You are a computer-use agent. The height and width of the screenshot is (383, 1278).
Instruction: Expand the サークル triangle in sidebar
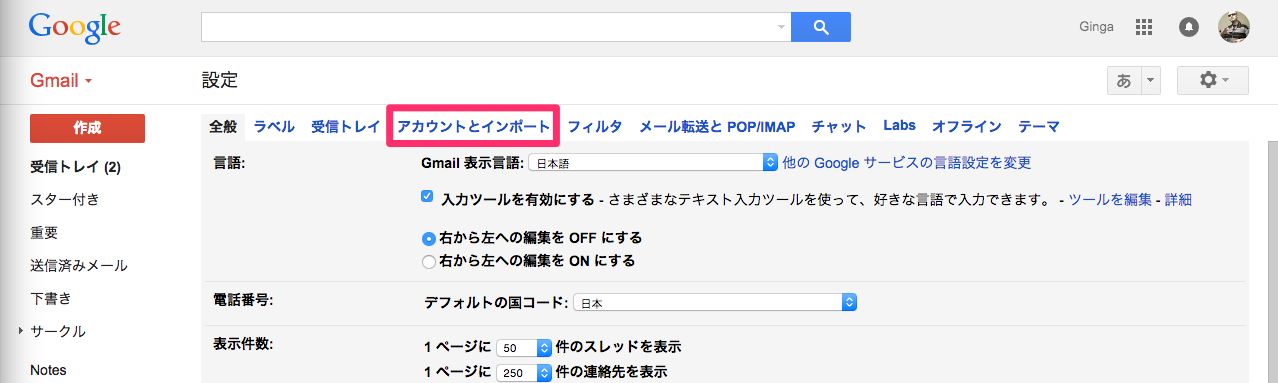(x=20, y=331)
